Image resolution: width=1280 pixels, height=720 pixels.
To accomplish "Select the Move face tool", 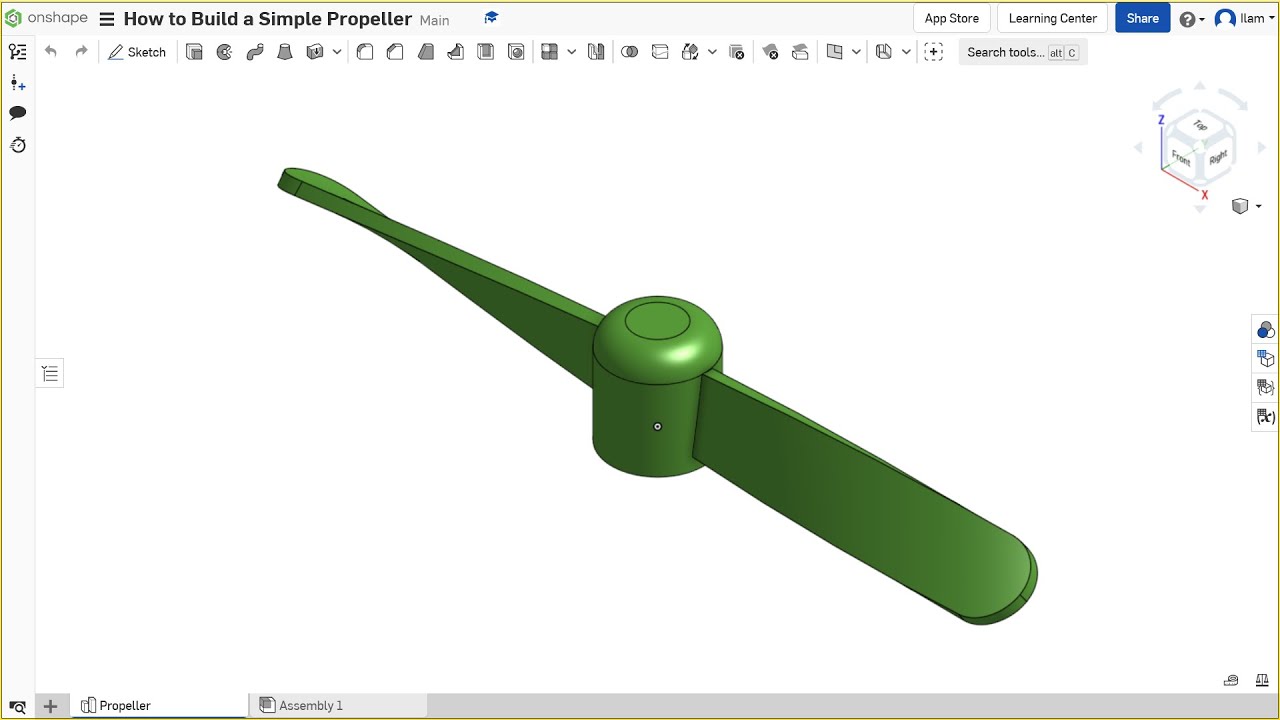I will point(800,52).
